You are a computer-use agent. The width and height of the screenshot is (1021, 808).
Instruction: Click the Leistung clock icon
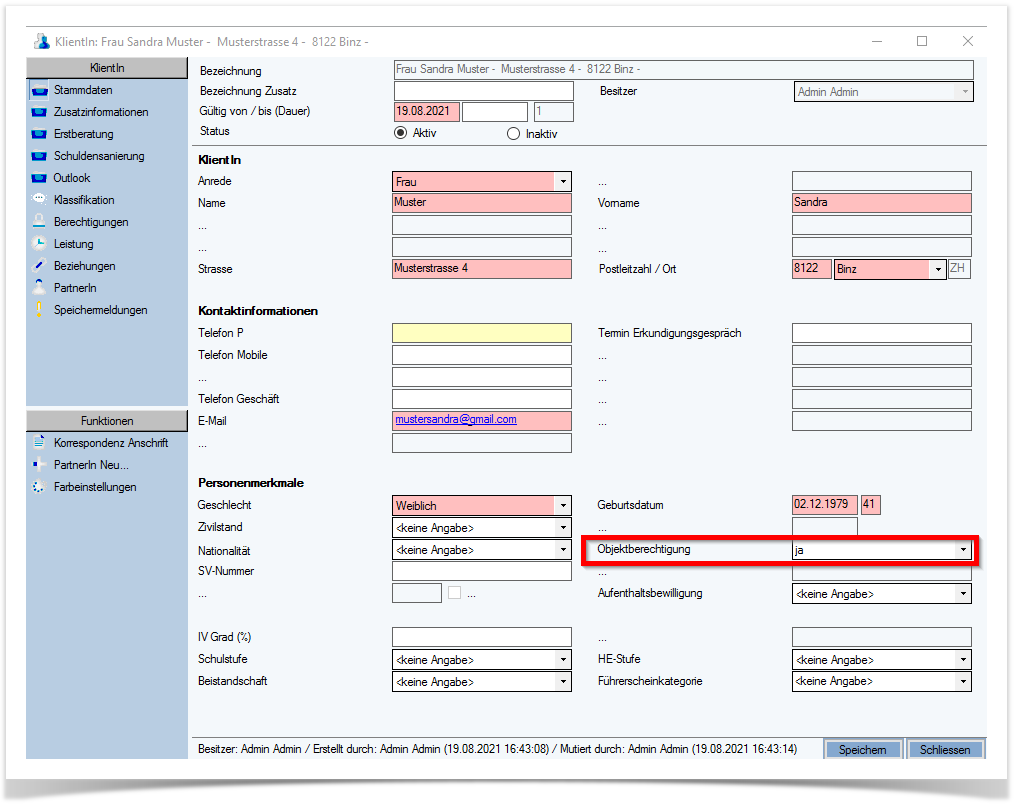click(x=39, y=244)
